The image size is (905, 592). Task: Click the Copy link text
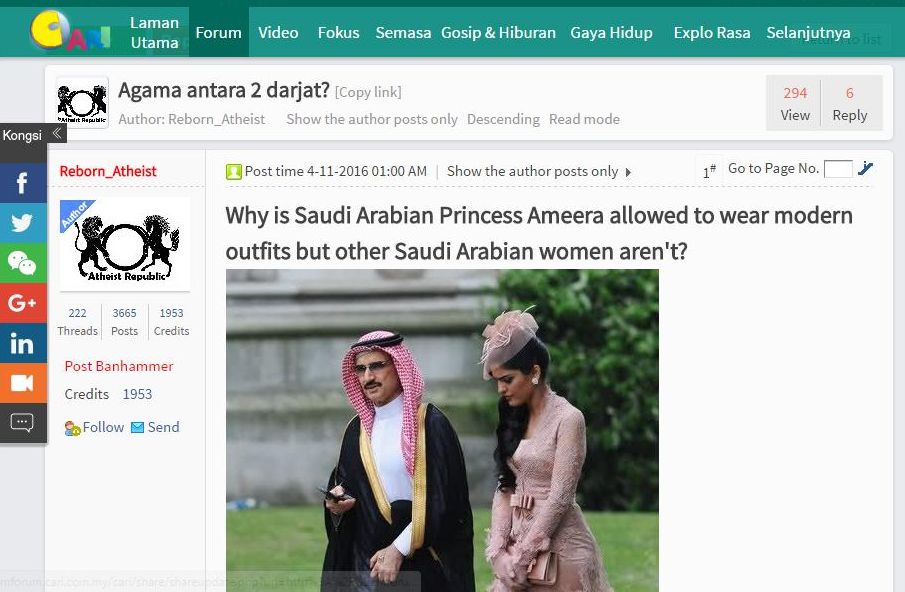368,92
